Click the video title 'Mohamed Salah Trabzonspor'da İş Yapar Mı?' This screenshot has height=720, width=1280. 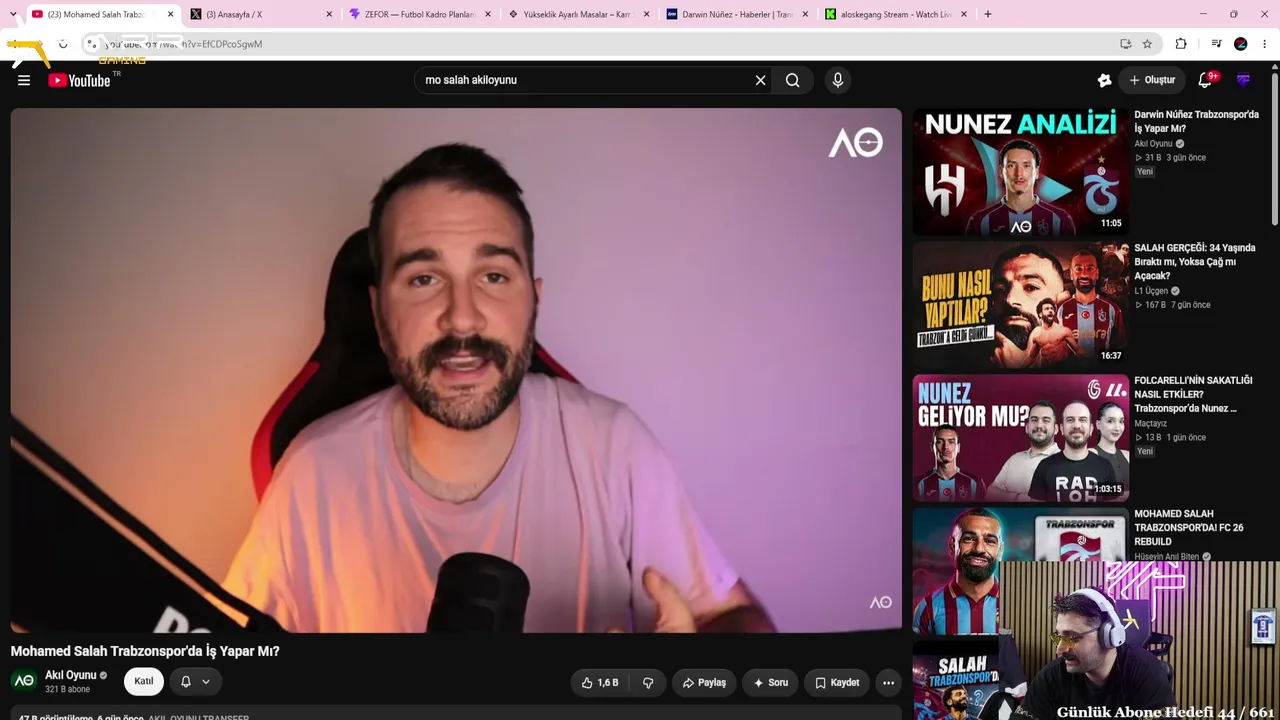[x=145, y=651]
